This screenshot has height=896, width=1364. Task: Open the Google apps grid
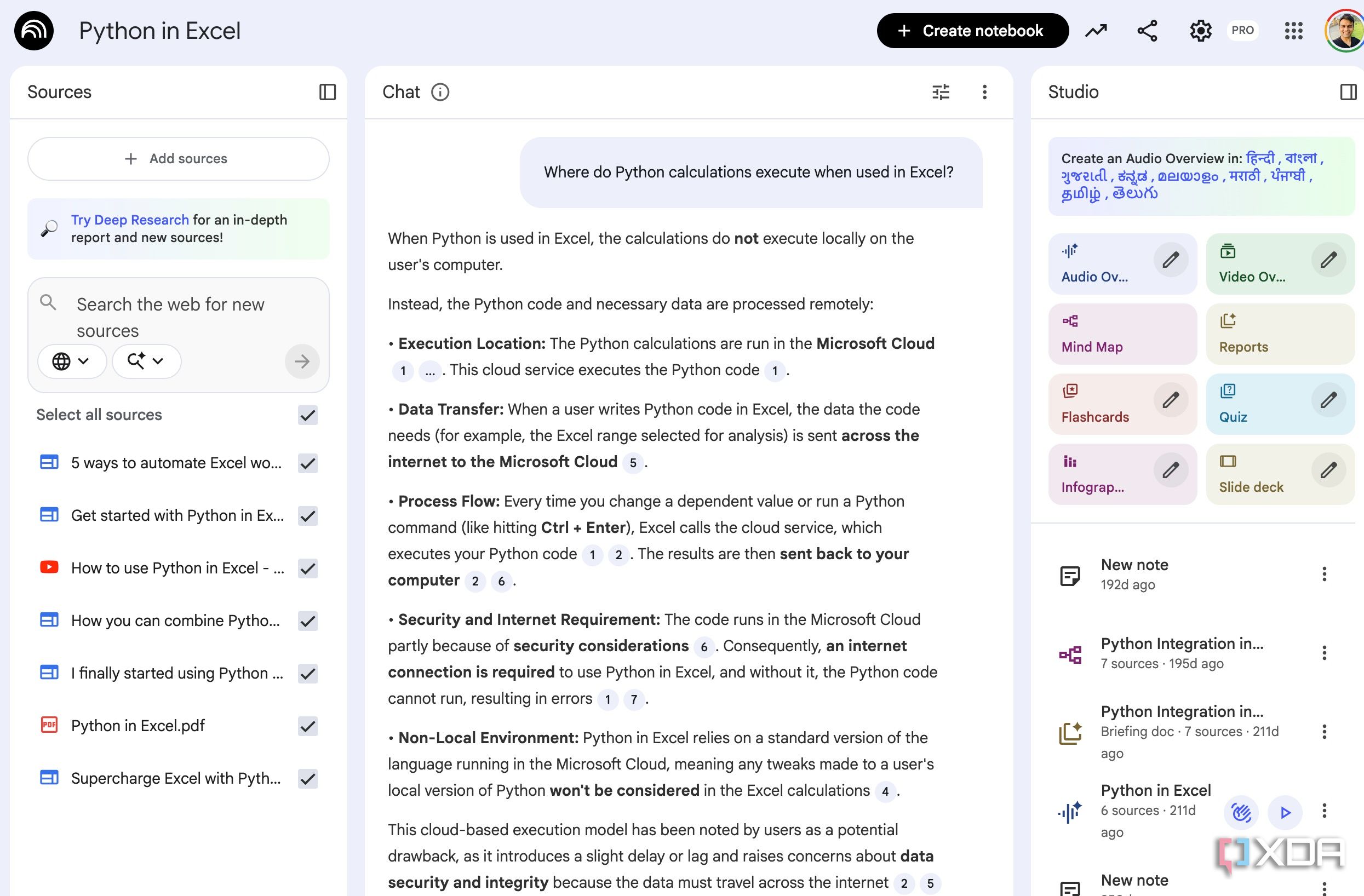(1293, 31)
